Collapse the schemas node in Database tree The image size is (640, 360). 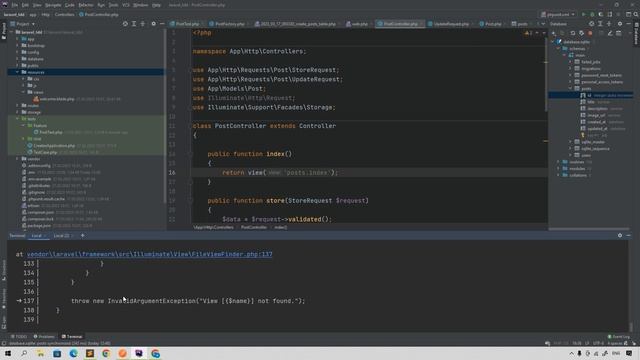pos(558,49)
